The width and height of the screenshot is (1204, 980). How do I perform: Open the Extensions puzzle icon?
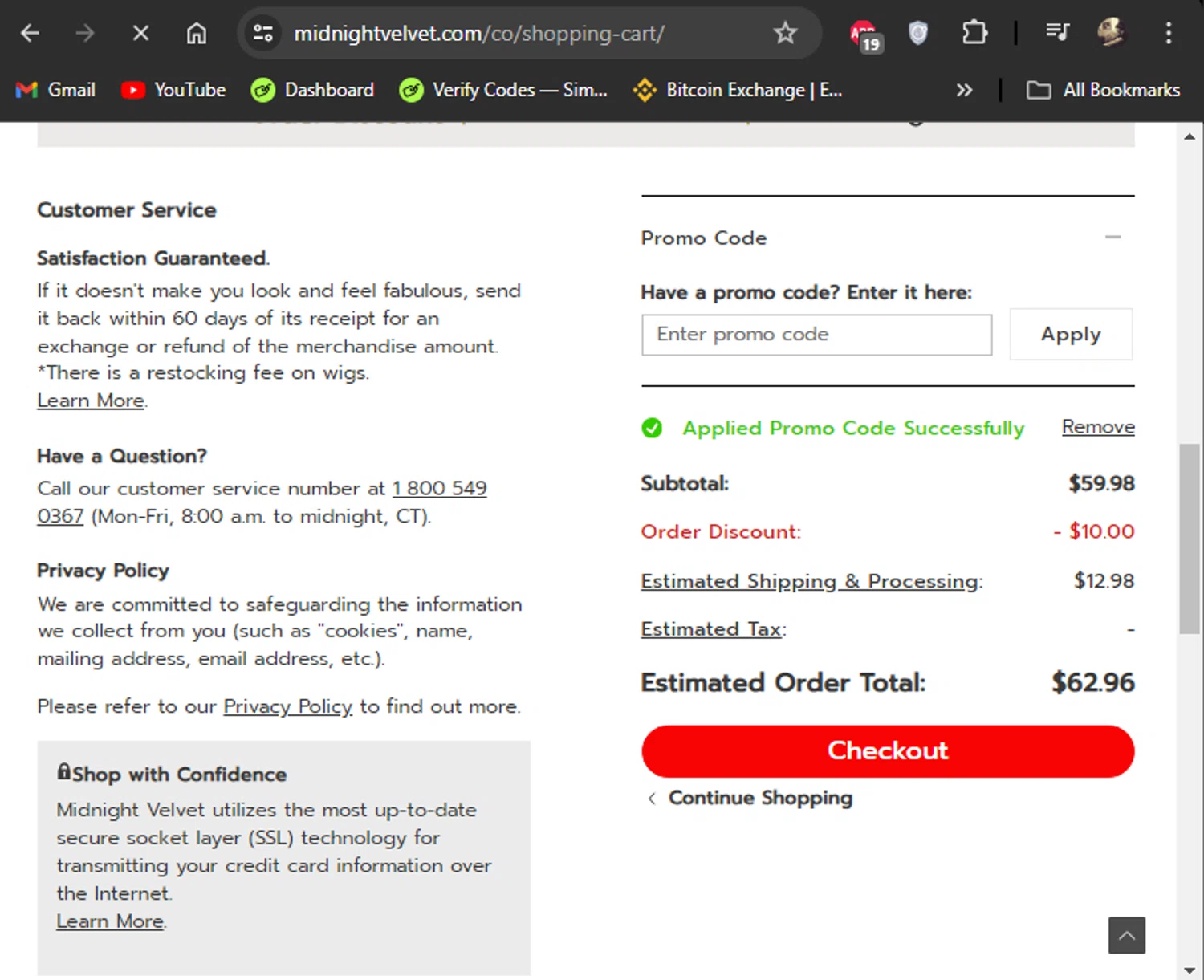974,33
